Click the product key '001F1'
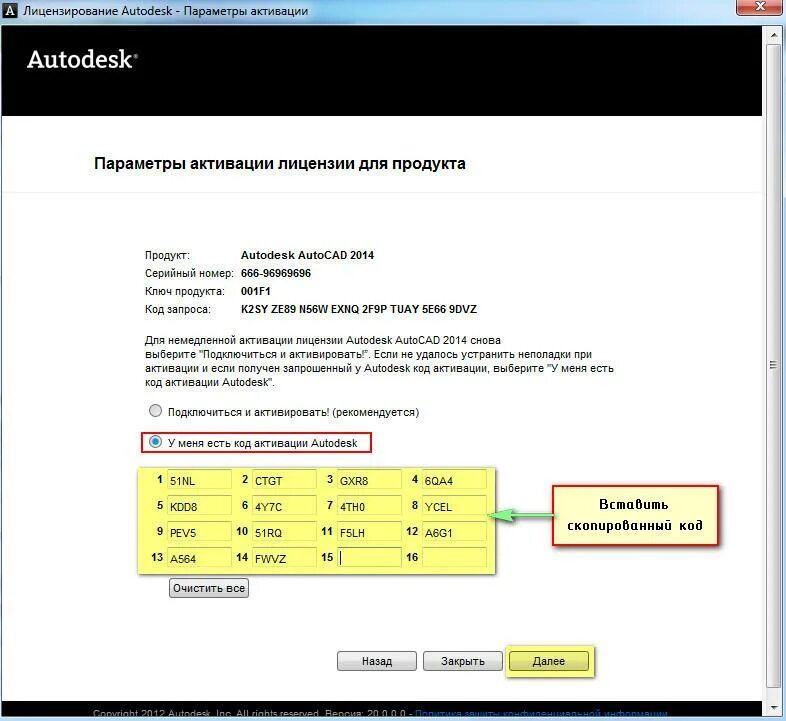 click(256, 291)
